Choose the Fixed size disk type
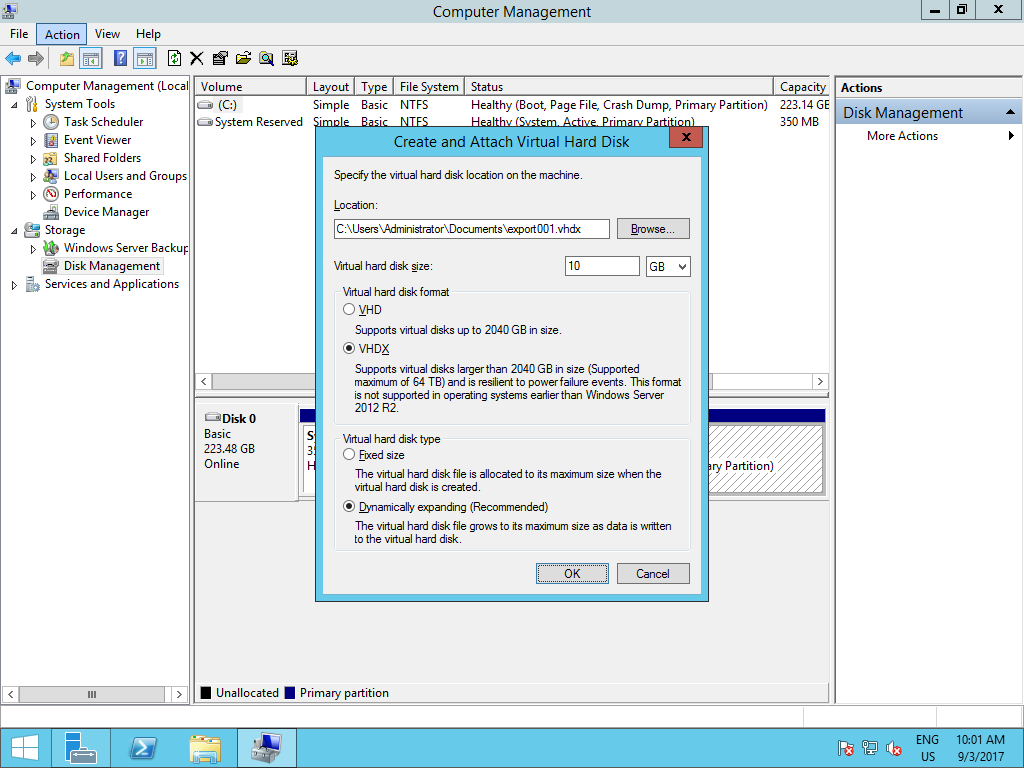This screenshot has height=768, width=1024. click(x=349, y=454)
